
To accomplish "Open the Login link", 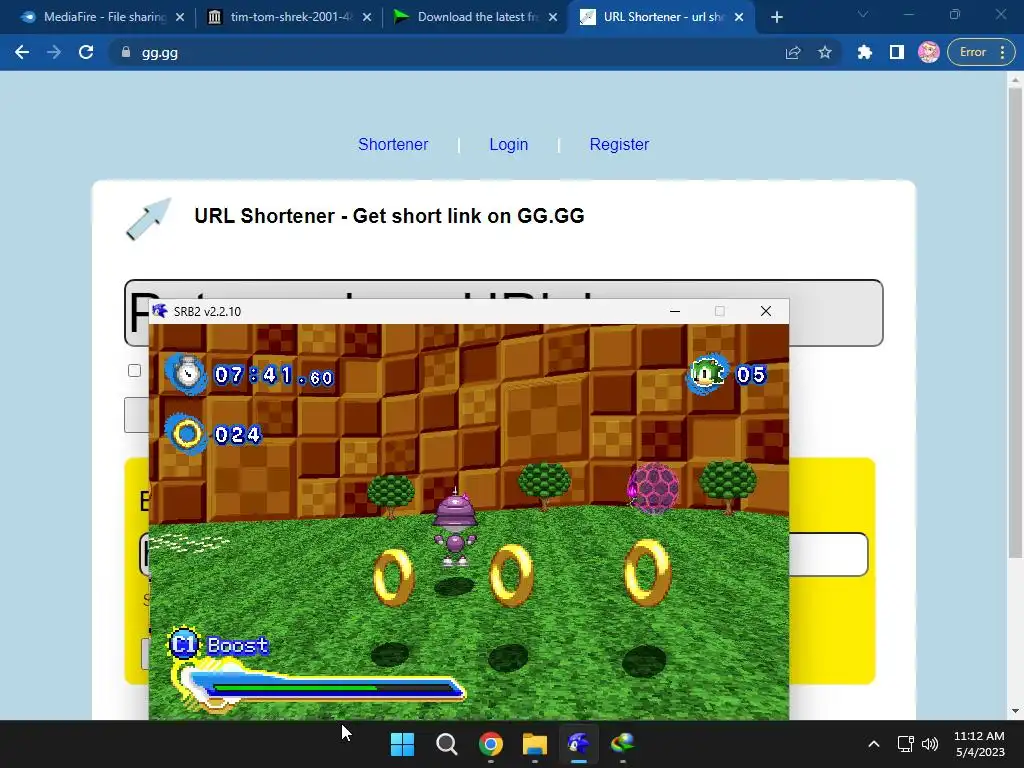I will (x=509, y=144).
